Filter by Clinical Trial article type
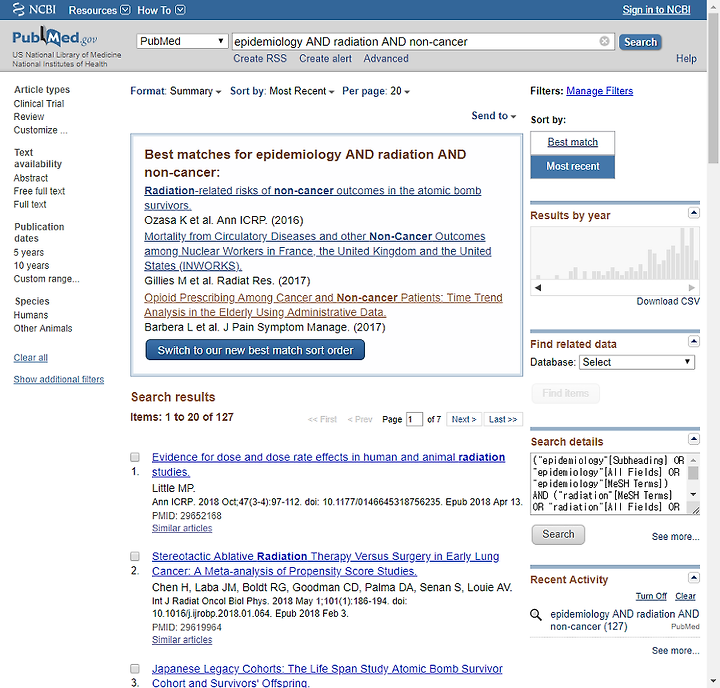The image size is (720, 688). coord(39,104)
